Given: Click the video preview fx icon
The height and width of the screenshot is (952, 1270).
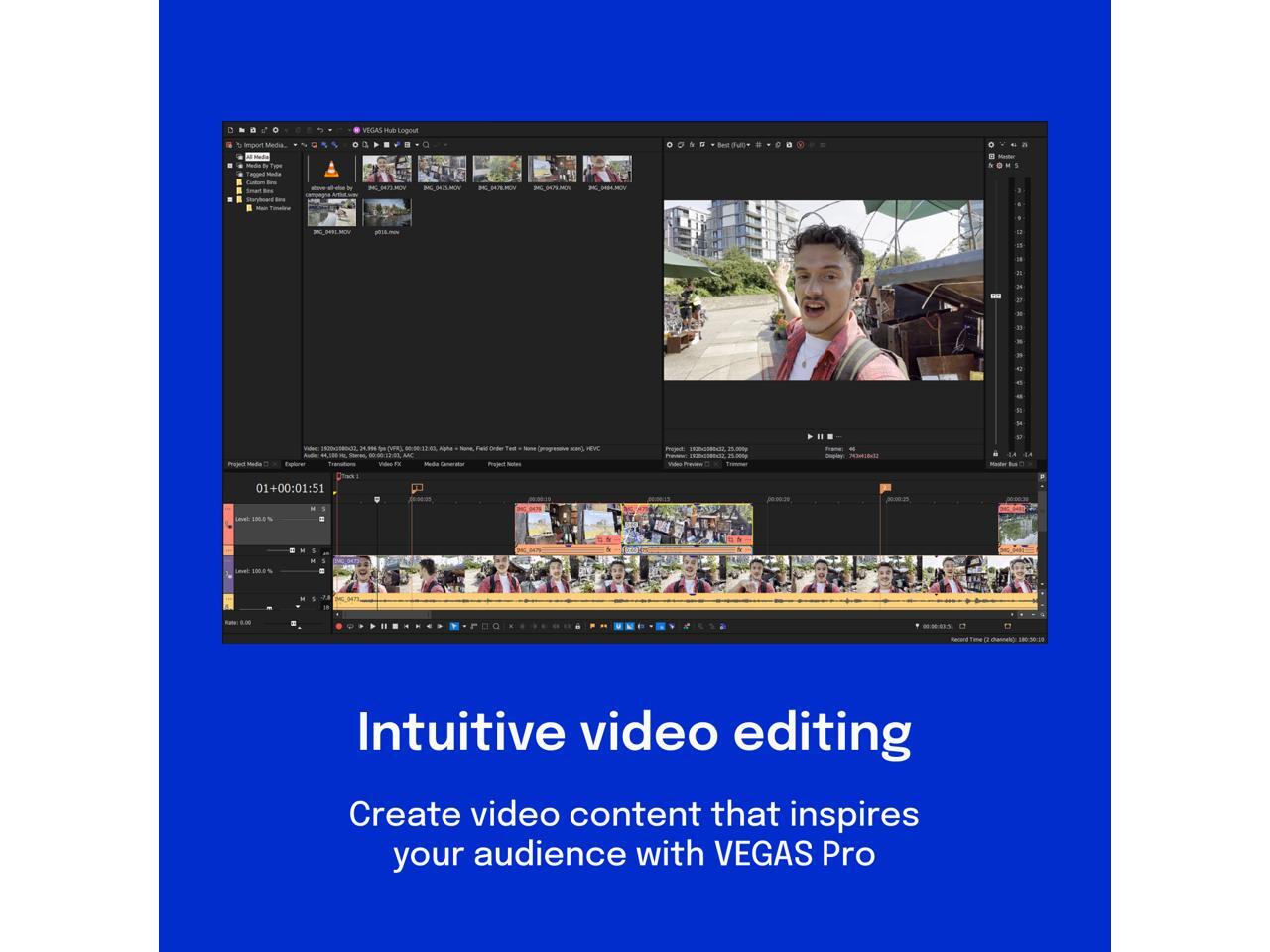Looking at the screenshot, I should point(692,145).
